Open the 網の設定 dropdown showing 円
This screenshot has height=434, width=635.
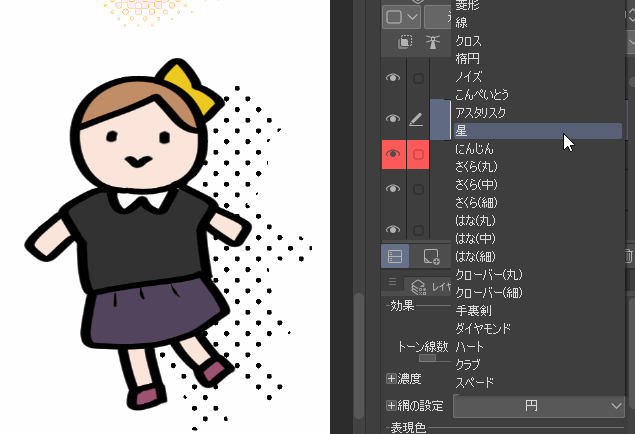(x=540, y=406)
